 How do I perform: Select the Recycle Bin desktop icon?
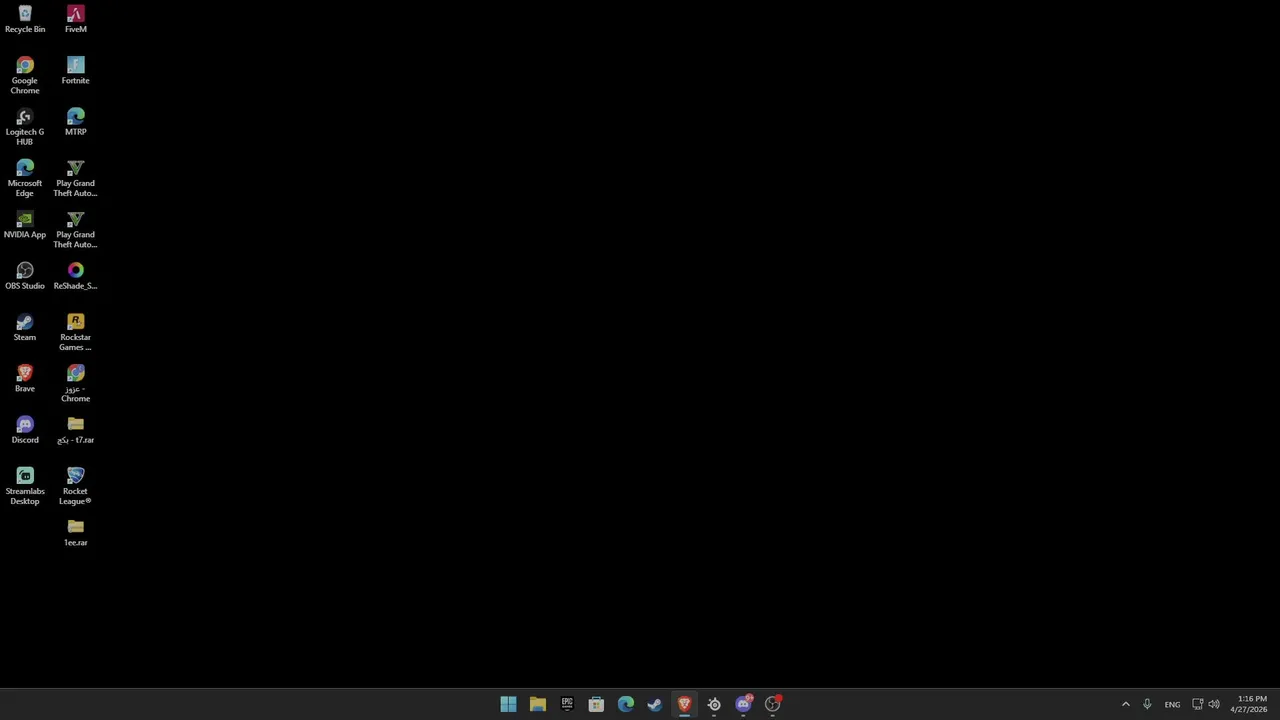[x=25, y=19]
